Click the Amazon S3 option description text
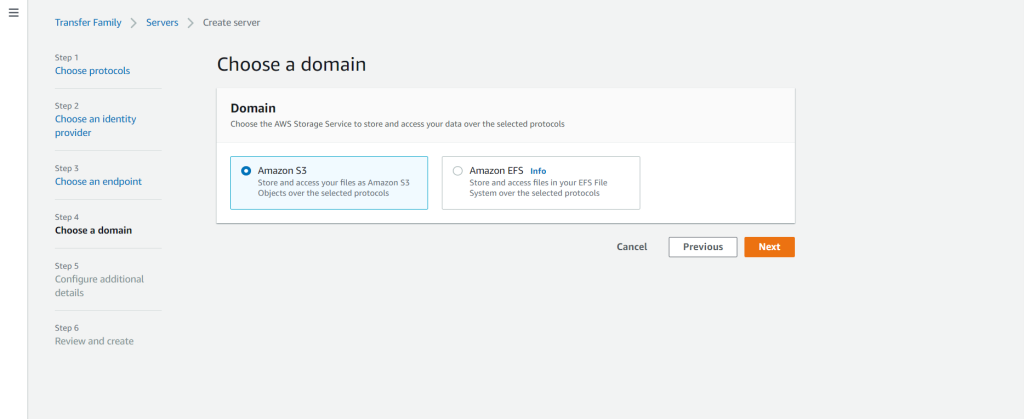This screenshot has height=419, width=1024. (334, 188)
